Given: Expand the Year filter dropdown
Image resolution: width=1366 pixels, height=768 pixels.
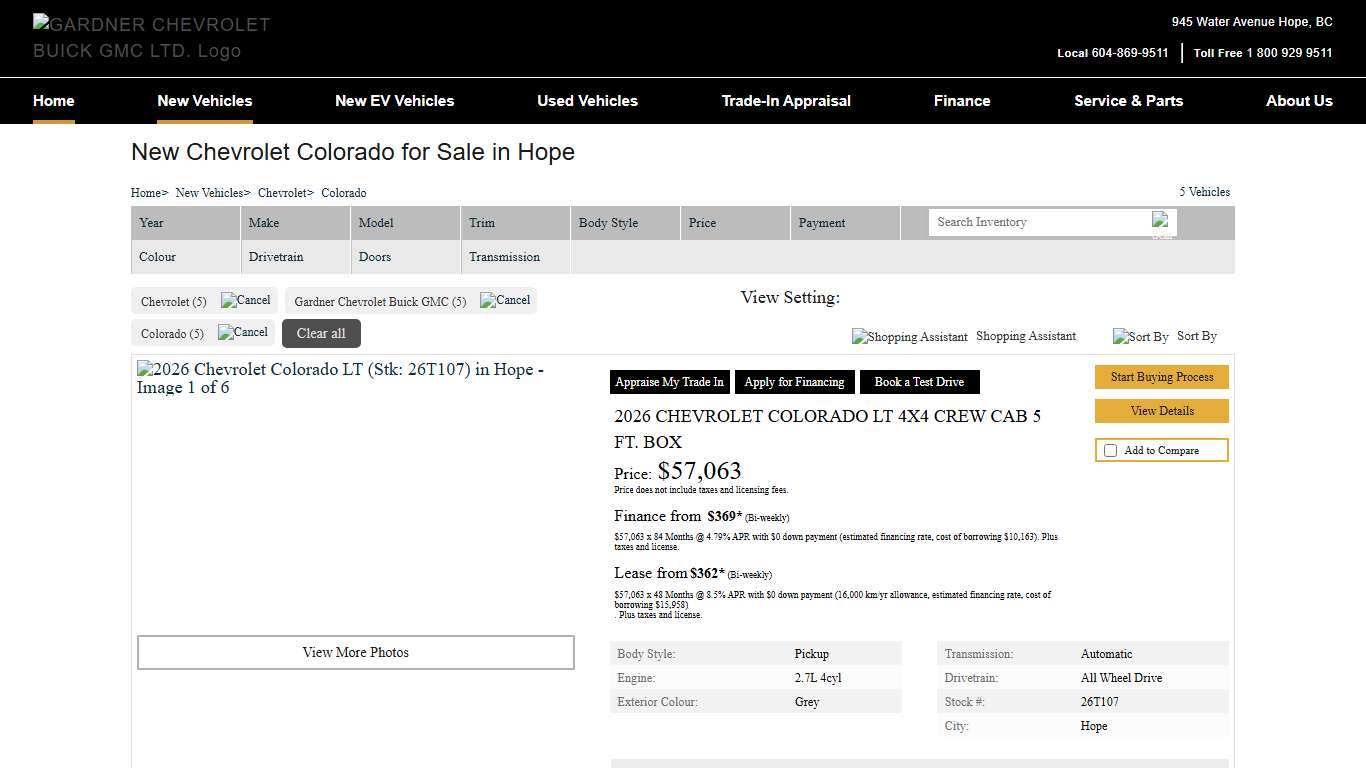Looking at the screenshot, I should pos(185,223).
